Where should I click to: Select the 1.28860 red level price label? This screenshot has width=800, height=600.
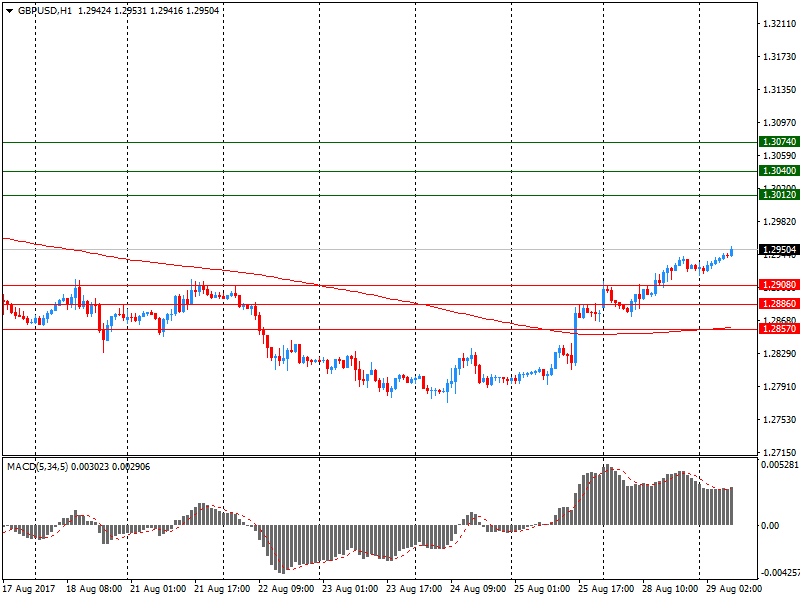[779, 304]
